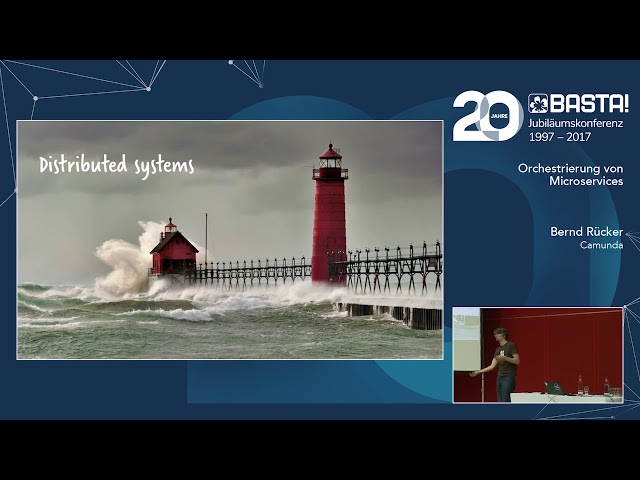Click the 'Orchestrierung von Microservices' title
The width and height of the screenshot is (640, 480).
click(571, 174)
